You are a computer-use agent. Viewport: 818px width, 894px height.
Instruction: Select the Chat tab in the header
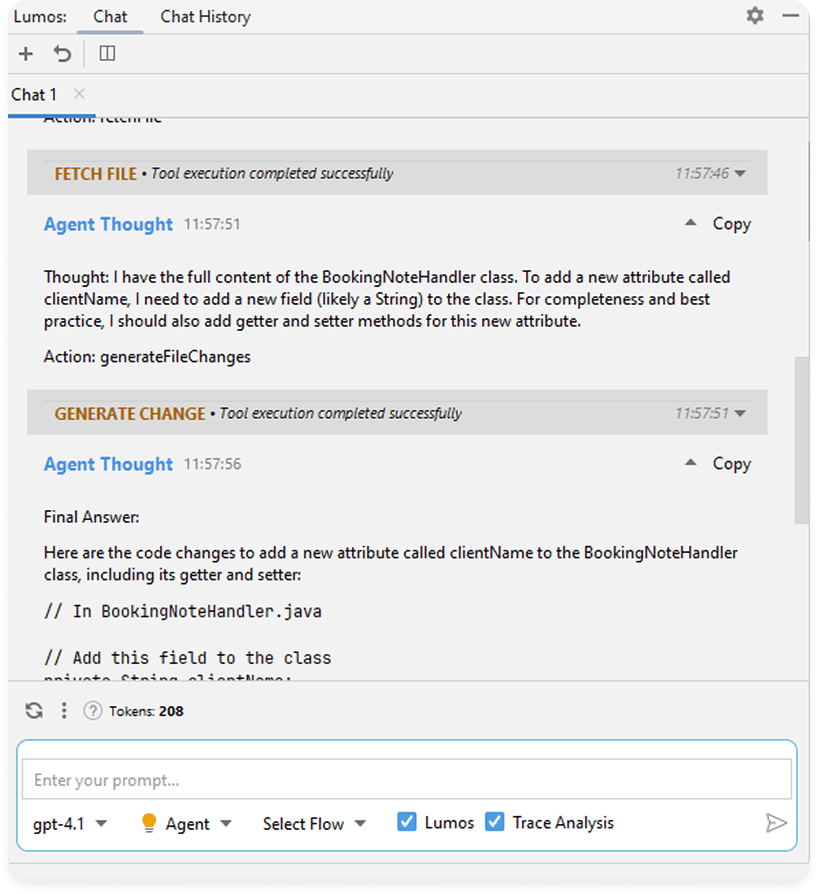pos(110,16)
